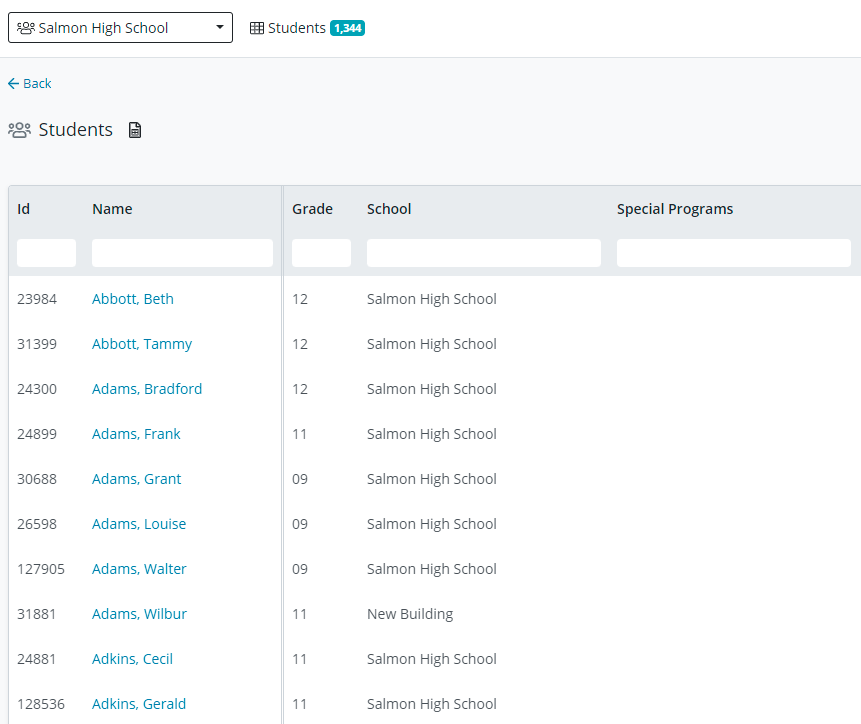
Task: Click the 1,344 student count badge
Action: click(348, 28)
